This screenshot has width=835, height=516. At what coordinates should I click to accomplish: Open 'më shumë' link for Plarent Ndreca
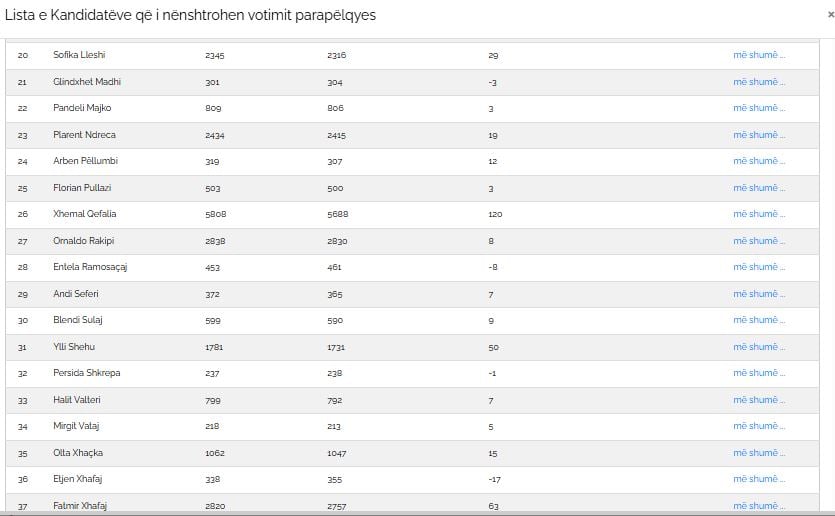click(759, 135)
